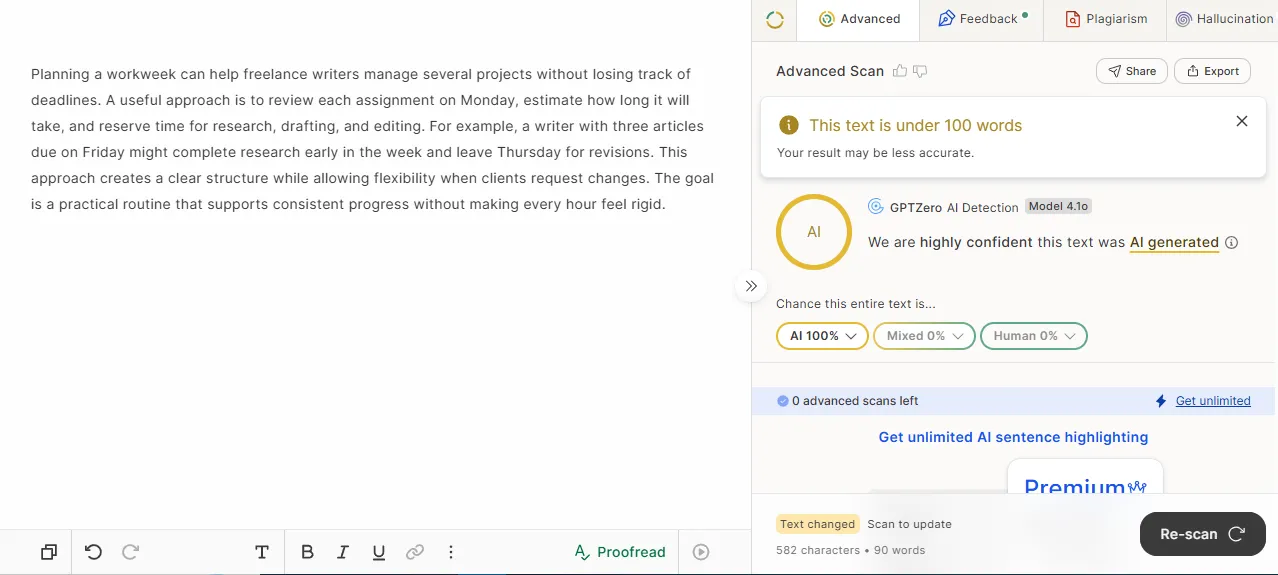1278x575 pixels.
Task: Toggle underline formatting
Action: tap(379, 552)
